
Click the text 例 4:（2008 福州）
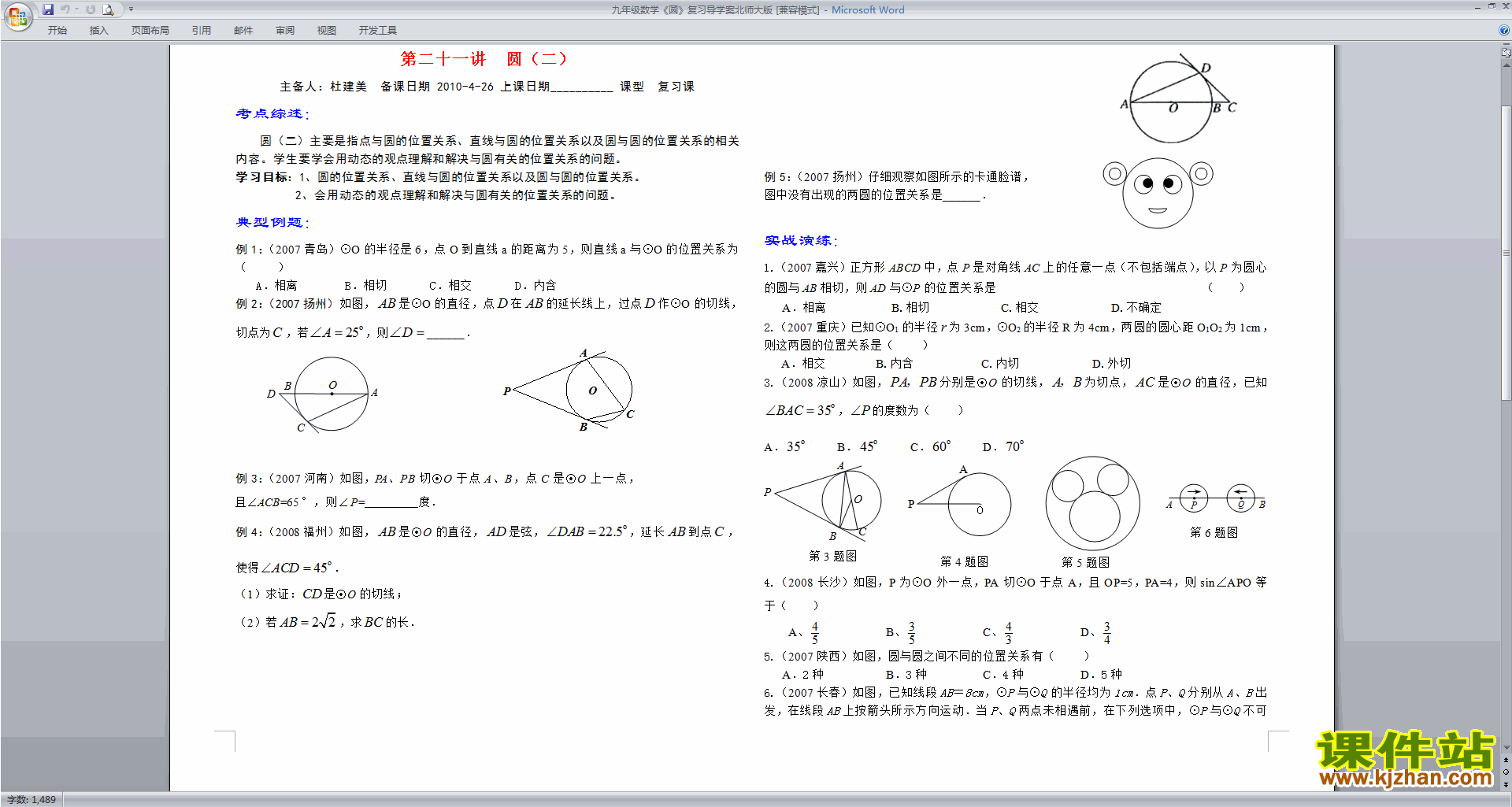point(286,532)
